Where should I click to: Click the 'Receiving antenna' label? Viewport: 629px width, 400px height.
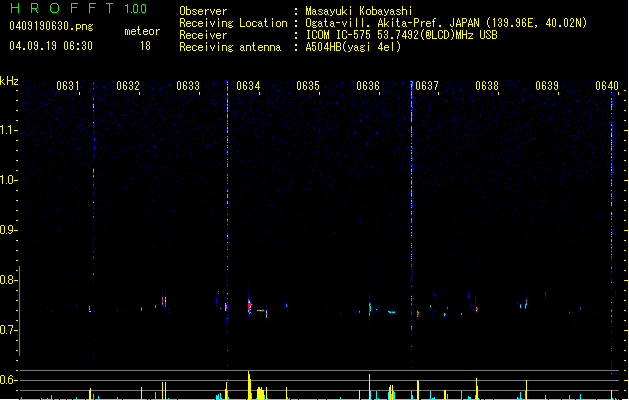click(230, 47)
